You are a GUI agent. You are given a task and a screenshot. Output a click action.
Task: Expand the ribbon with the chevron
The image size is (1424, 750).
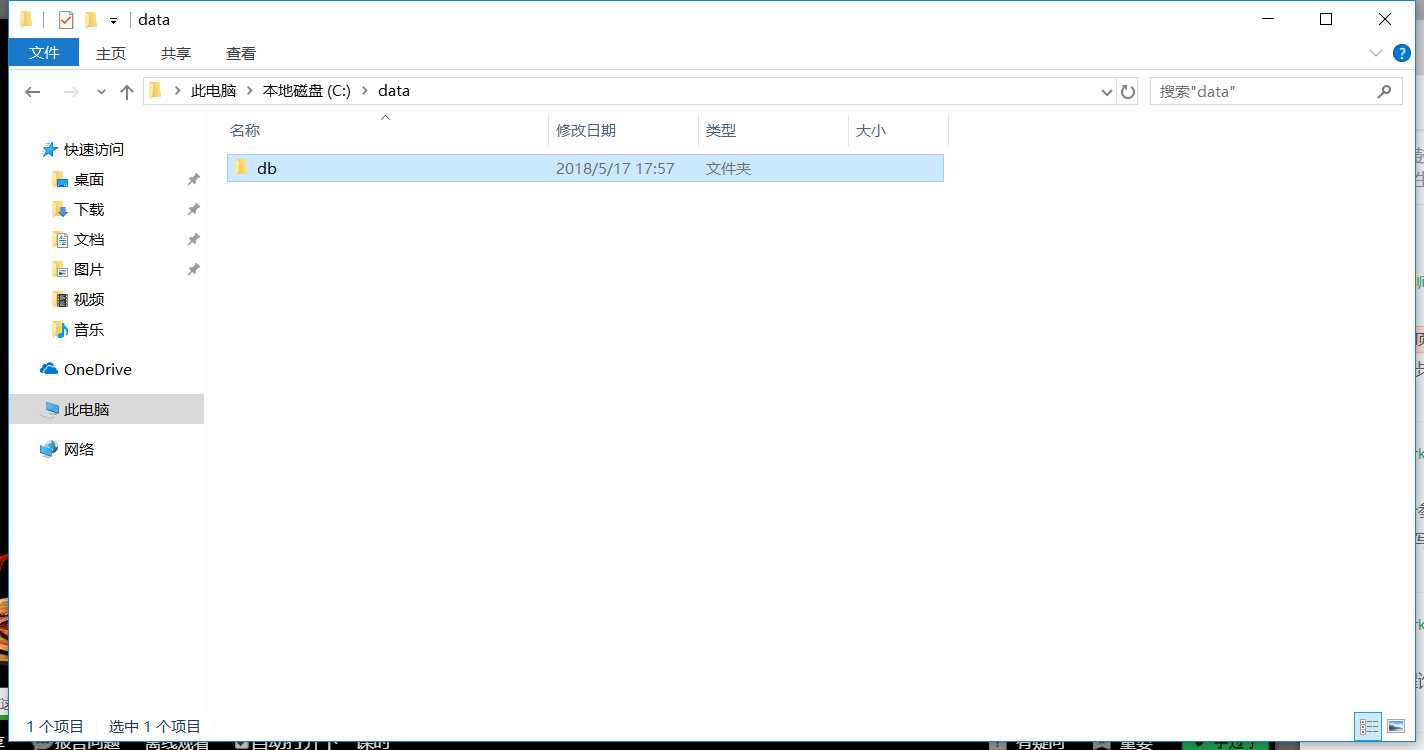click(x=1375, y=53)
